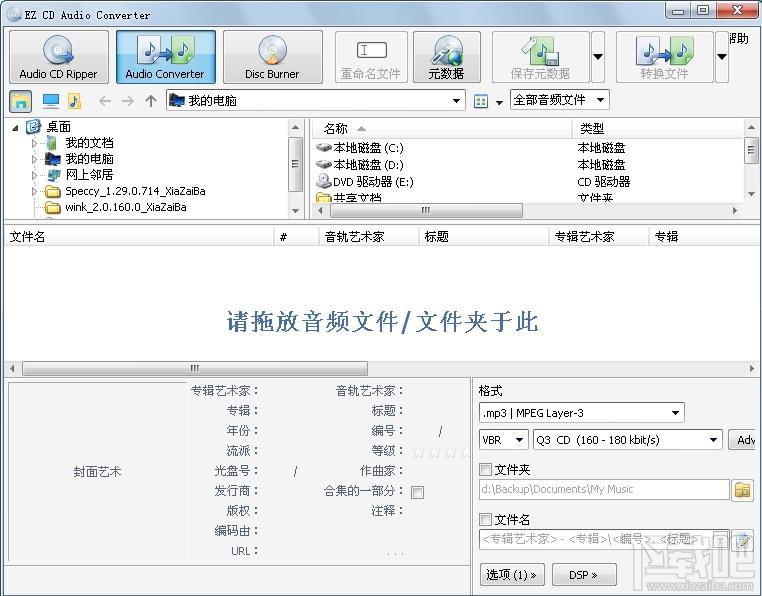Click the file browser horizontal scrollbar thumb
The image size is (762, 596).
[426, 210]
